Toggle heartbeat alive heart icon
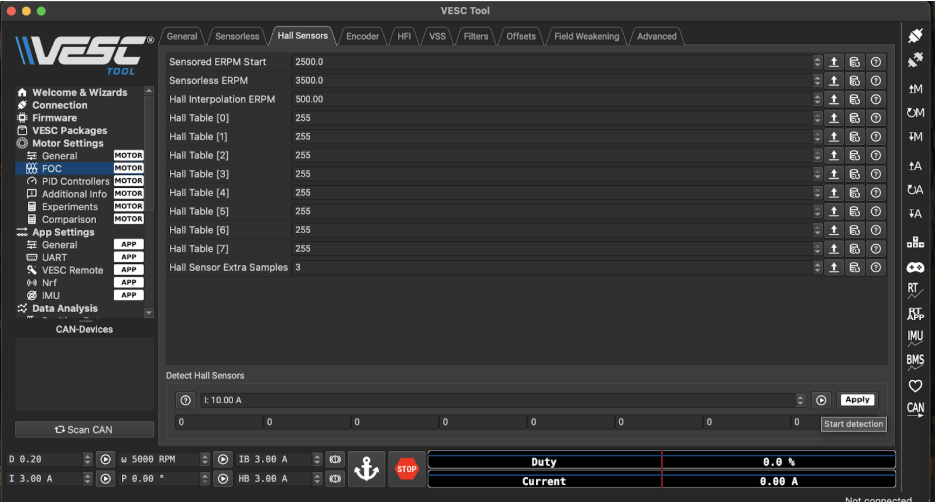 [915, 386]
